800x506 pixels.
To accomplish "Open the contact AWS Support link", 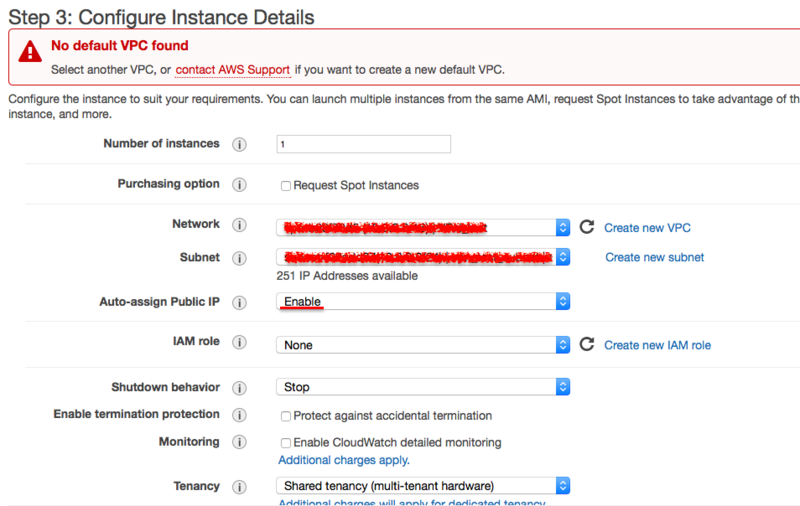I will tap(233, 70).
